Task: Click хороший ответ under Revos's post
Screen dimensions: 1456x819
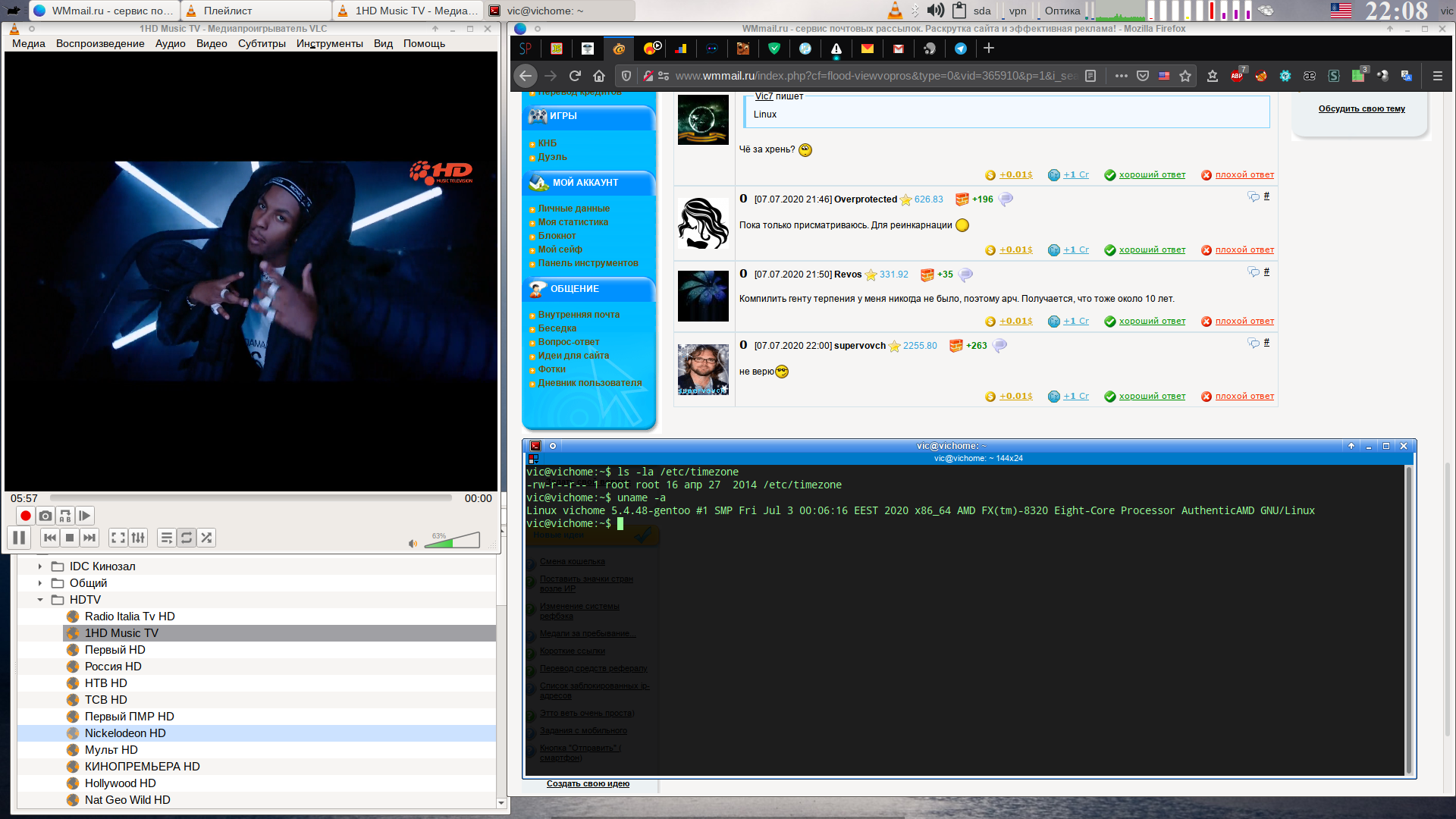Action: [x=1151, y=322]
